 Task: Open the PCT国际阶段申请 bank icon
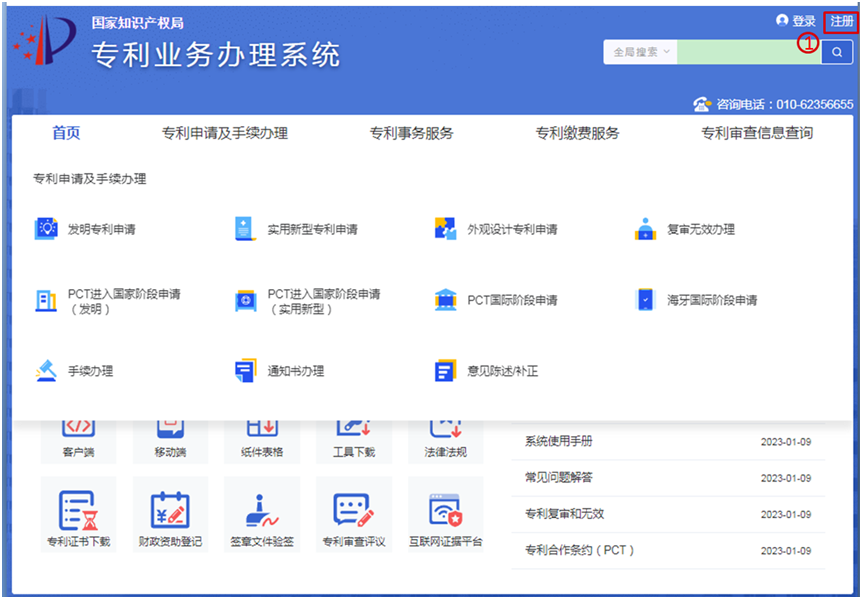(445, 300)
